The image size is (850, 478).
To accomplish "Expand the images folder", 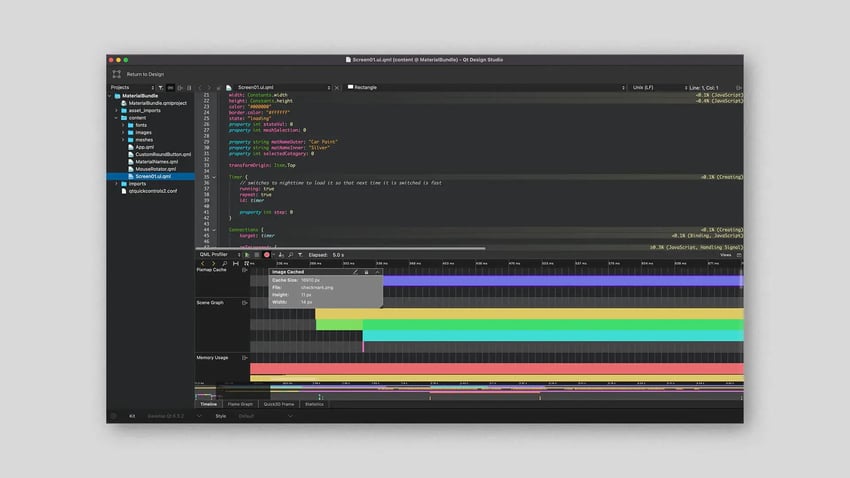I will (123, 132).
